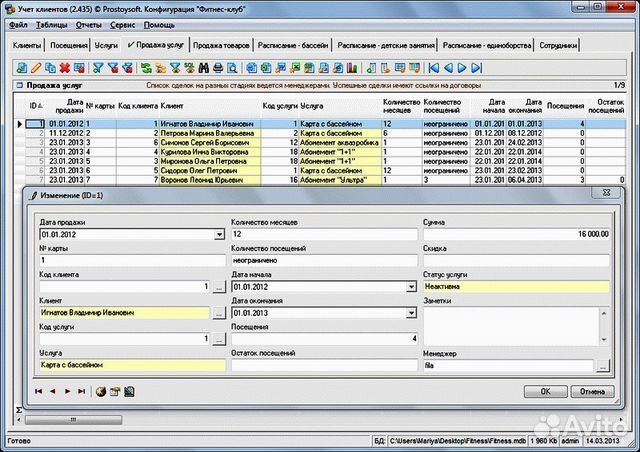
Task: Go to last record in dialog navigator
Action: coord(81,391)
